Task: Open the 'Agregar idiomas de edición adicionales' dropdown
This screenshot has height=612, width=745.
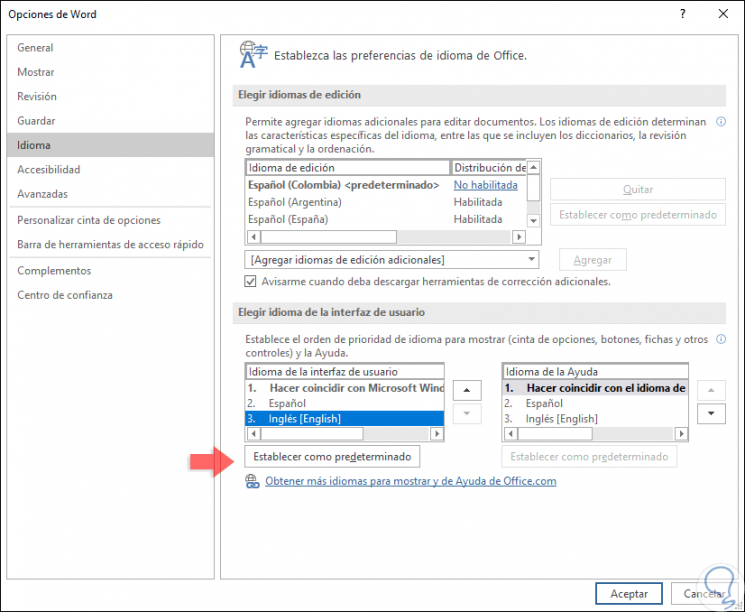Action: tap(392, 260)
